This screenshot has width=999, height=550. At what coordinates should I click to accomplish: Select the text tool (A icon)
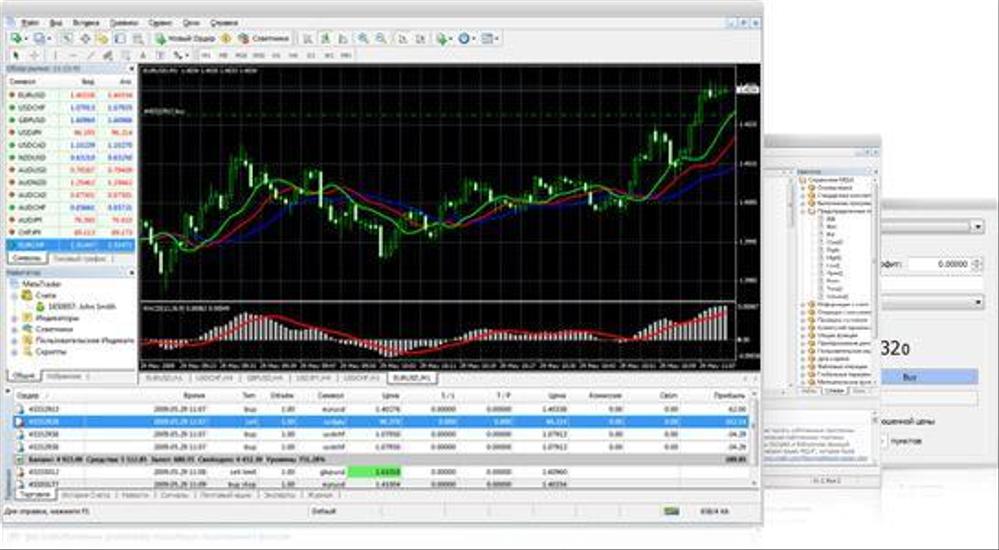[x=143, y=55]
